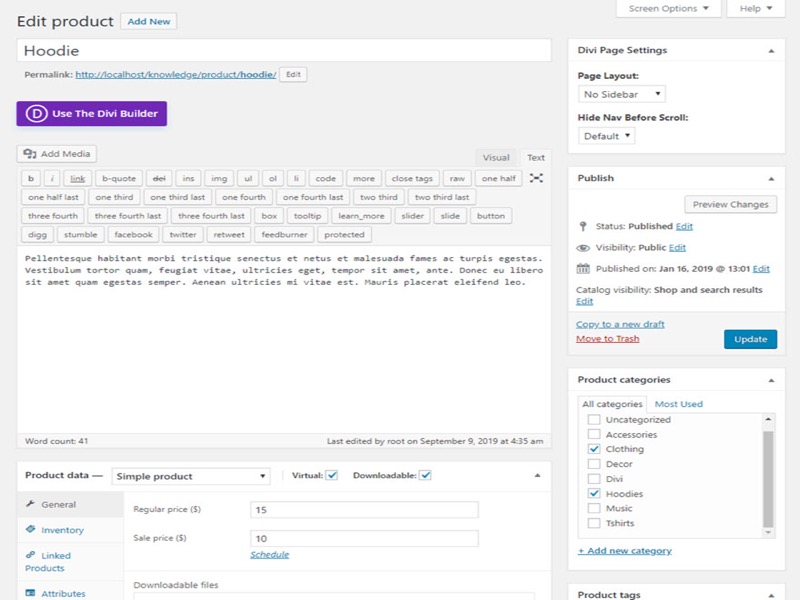The image size is (800, 600).
Task: Open the Page Layout dropdown
Action: [x=621, y=94]
